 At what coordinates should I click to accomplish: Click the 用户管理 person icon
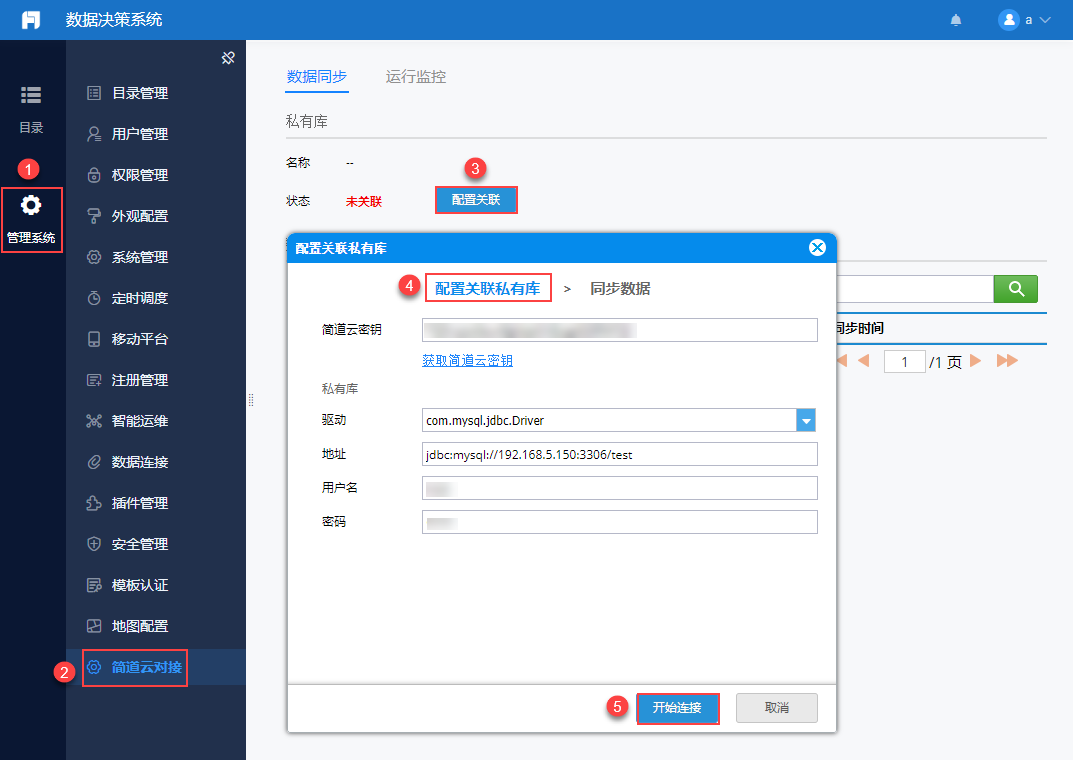(94, 134)
